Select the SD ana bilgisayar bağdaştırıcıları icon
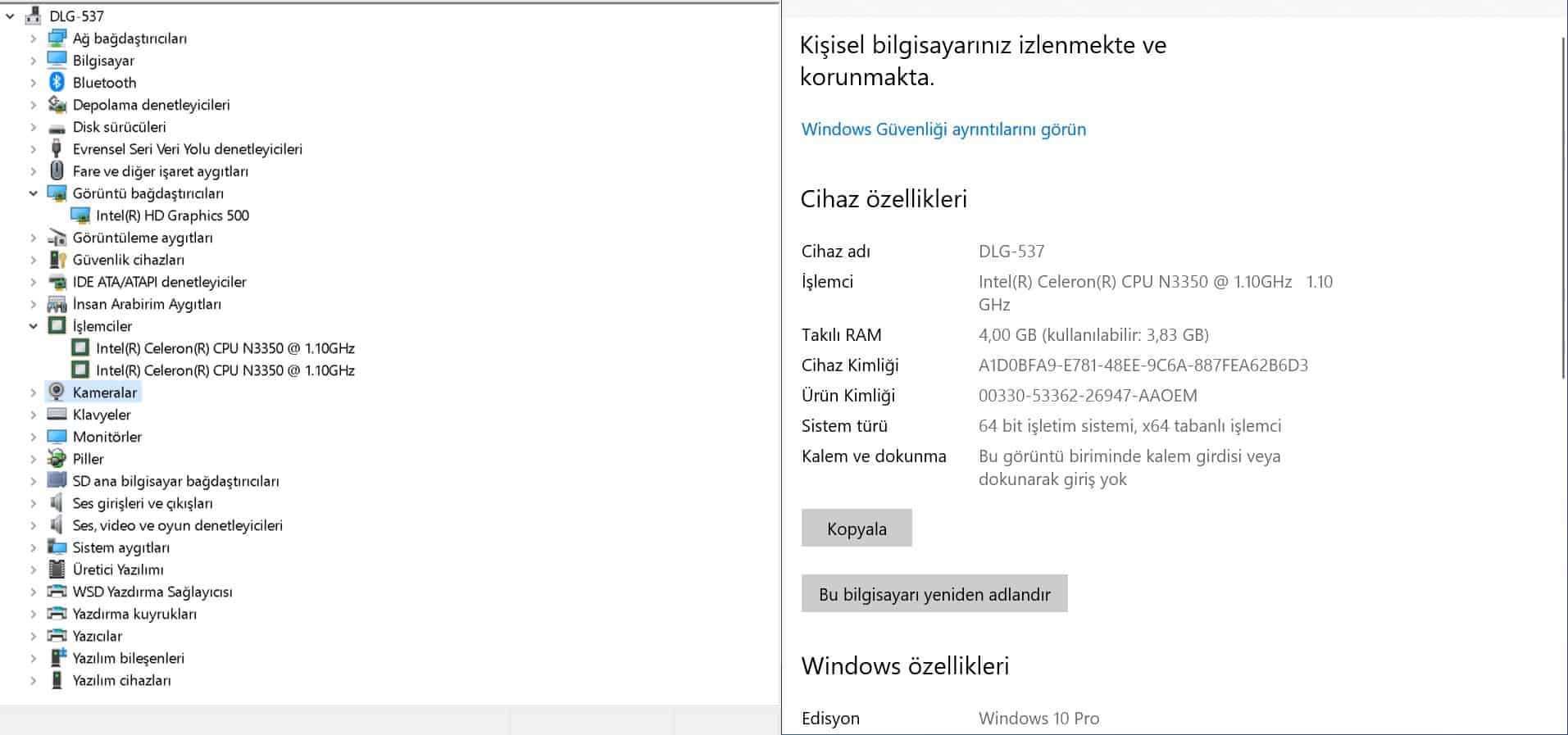The width and height of the screenshot is (1568, 735). pos(57,480)
